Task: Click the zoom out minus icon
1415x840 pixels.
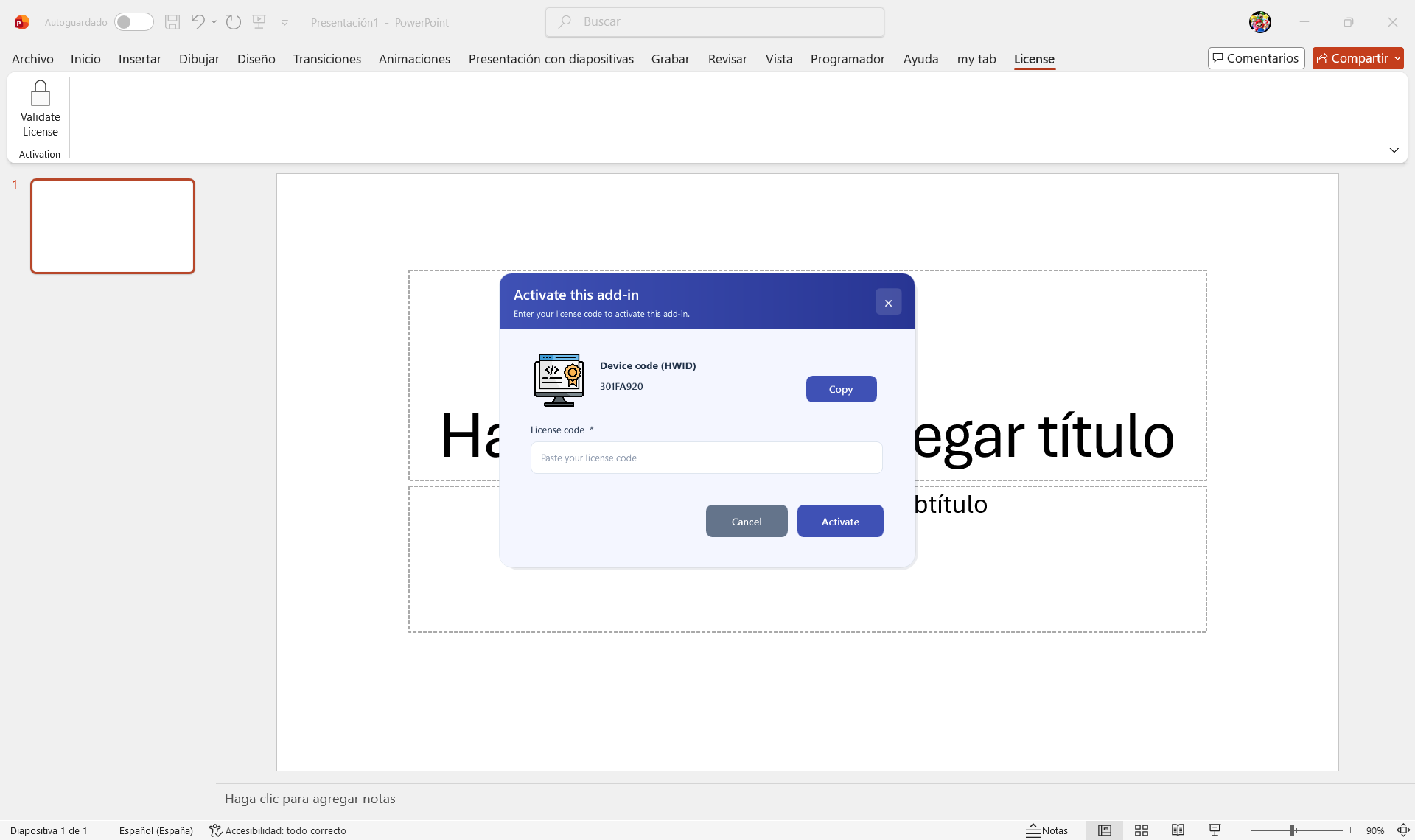Action: [1243, 830]
